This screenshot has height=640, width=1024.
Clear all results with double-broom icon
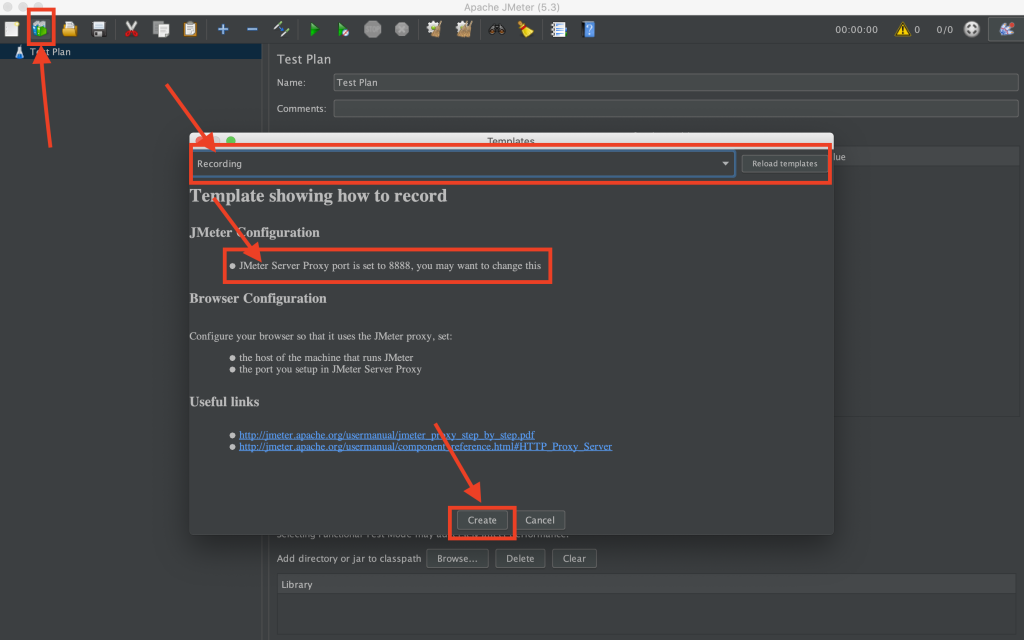pos(464,29)
